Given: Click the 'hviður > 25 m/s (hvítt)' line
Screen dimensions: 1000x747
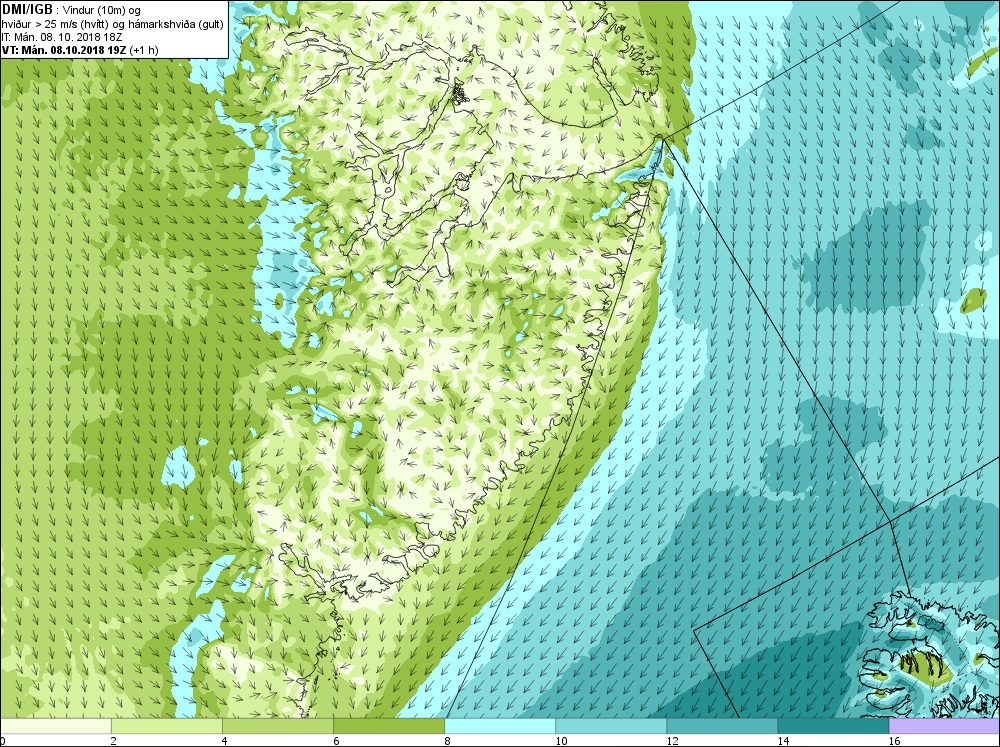Looking at the screenshot, I should pyautogui.click(x=112, y=24).
